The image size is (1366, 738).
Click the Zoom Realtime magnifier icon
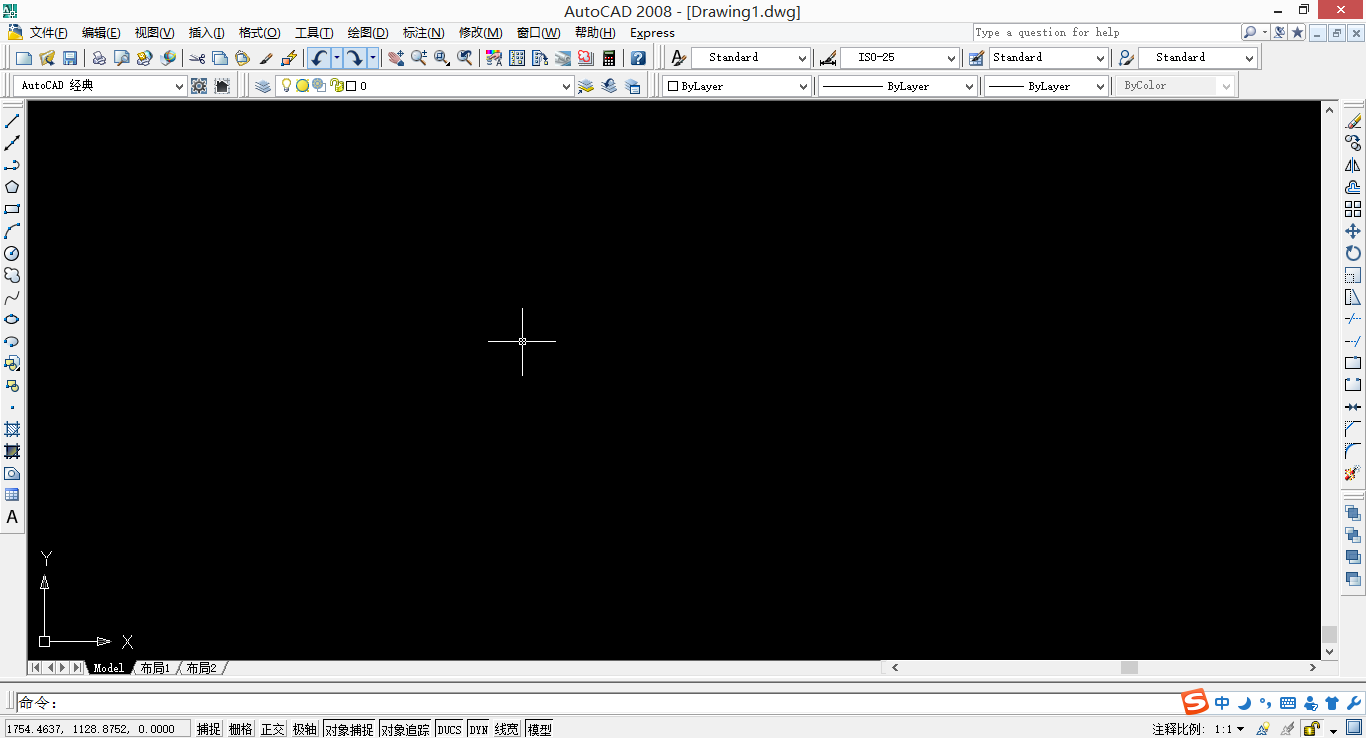419,58
